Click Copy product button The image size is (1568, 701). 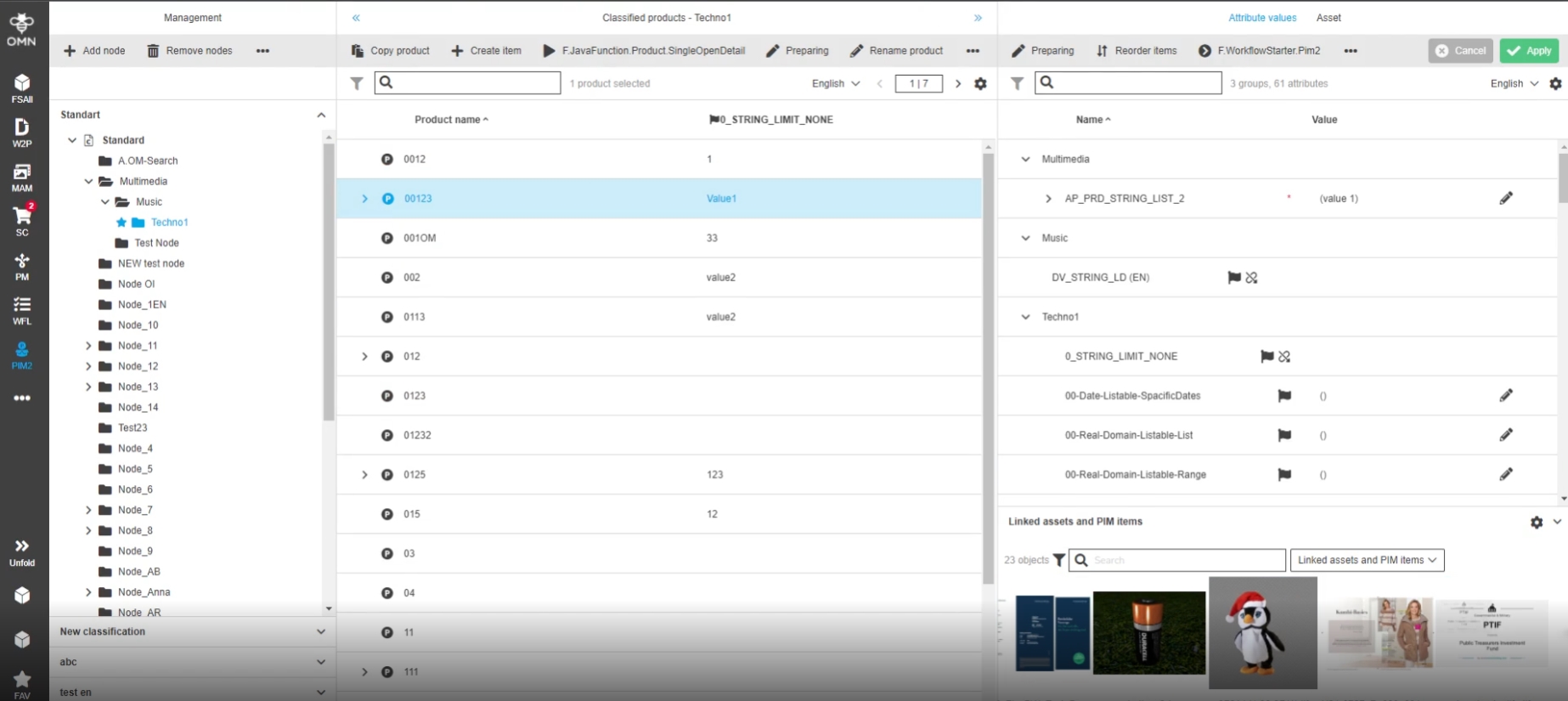coord(391,51)
